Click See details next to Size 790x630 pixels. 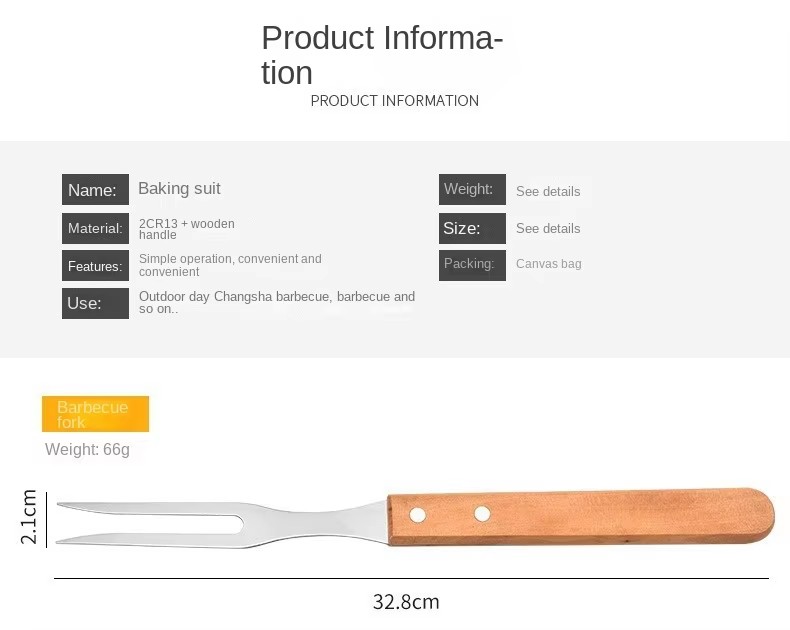tap(548, 228)
